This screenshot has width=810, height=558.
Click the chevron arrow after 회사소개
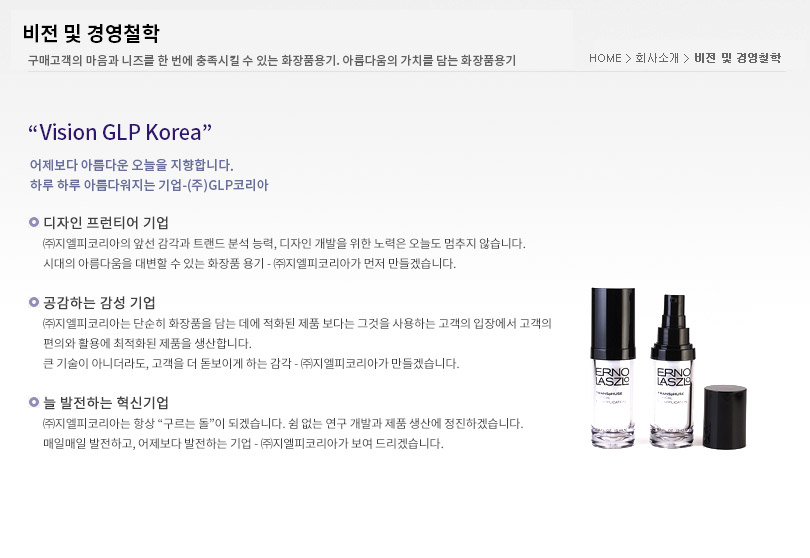click(686, 58)
